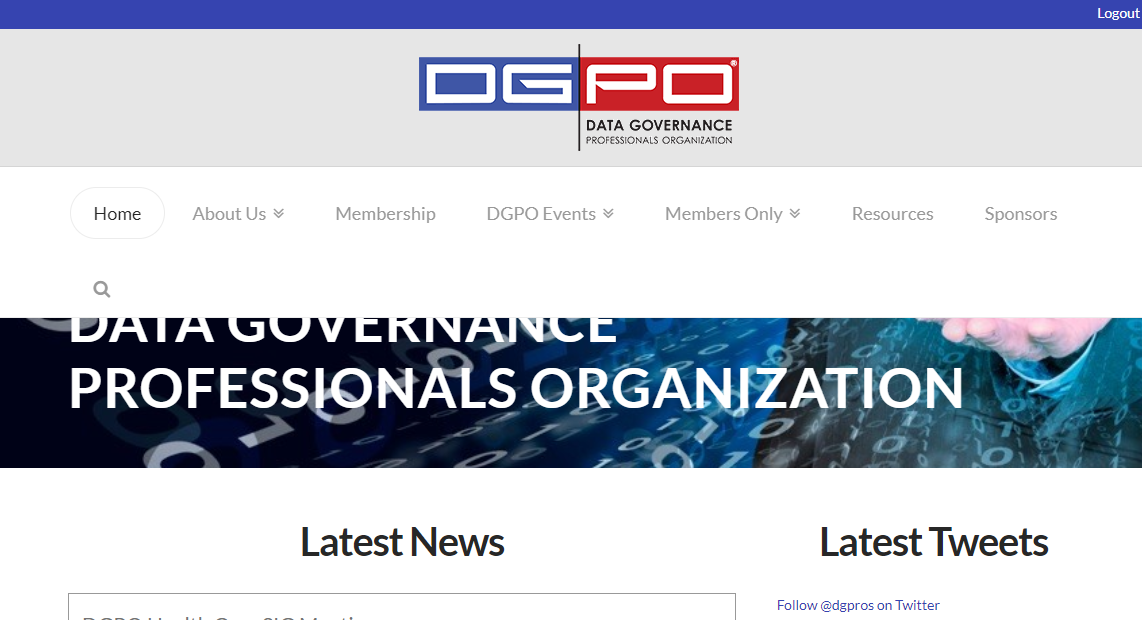The height and width of the screenshot is (620, 1142).
Task: Expand the Members Only chevron arrow
Action: click(x=795, y=213)
